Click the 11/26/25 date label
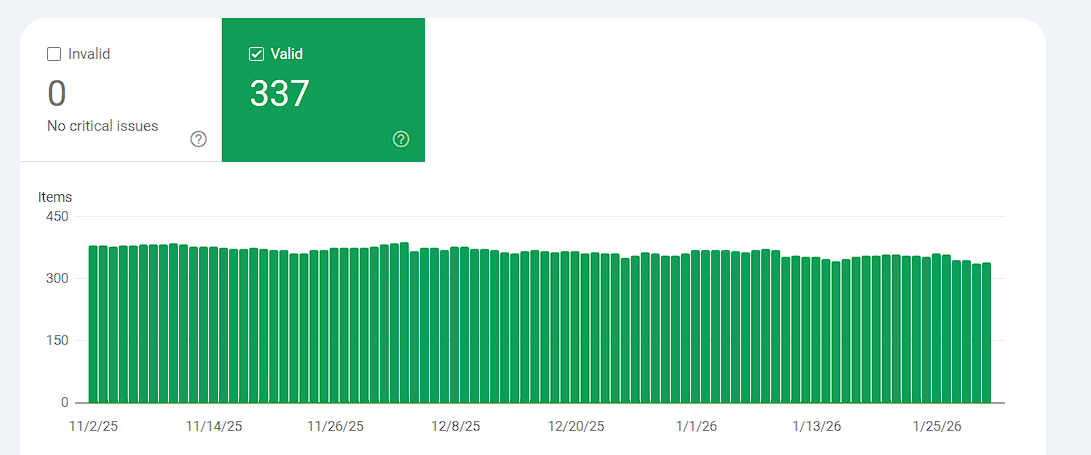Screen dimensions: 1091x455 pyautogui.click(x=335, y=426)
